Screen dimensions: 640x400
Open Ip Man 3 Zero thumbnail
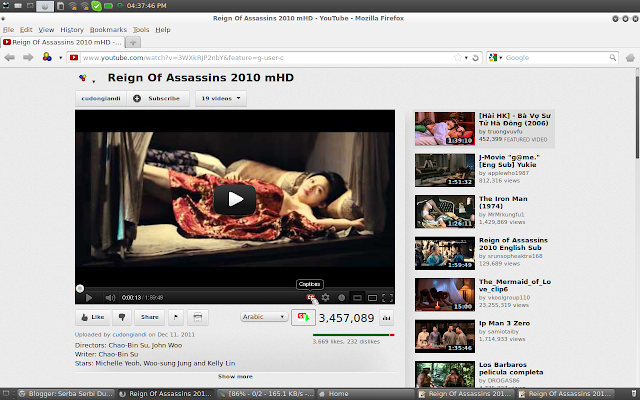tap(445, 336)
